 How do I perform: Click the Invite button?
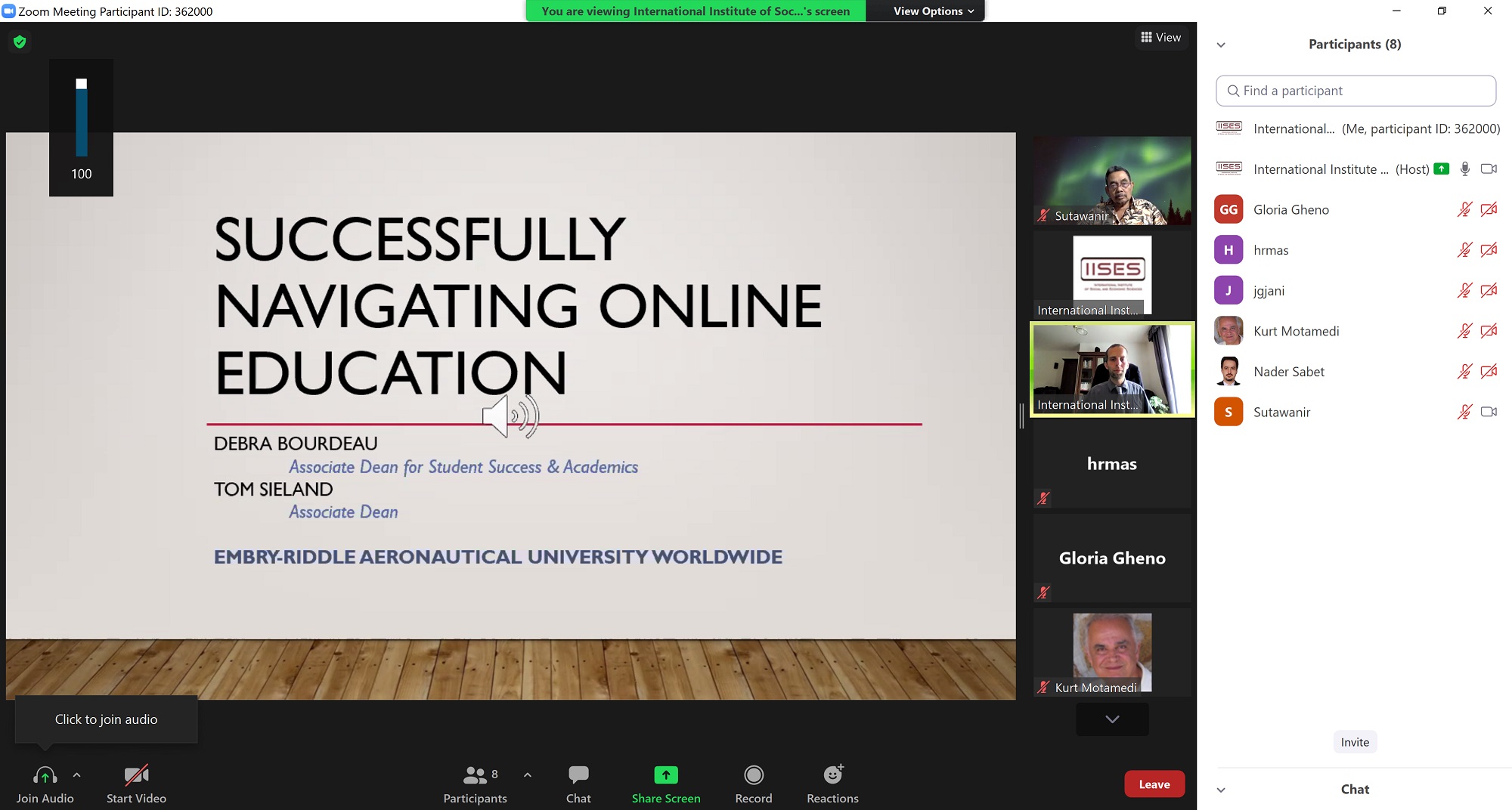point(1355,742)
